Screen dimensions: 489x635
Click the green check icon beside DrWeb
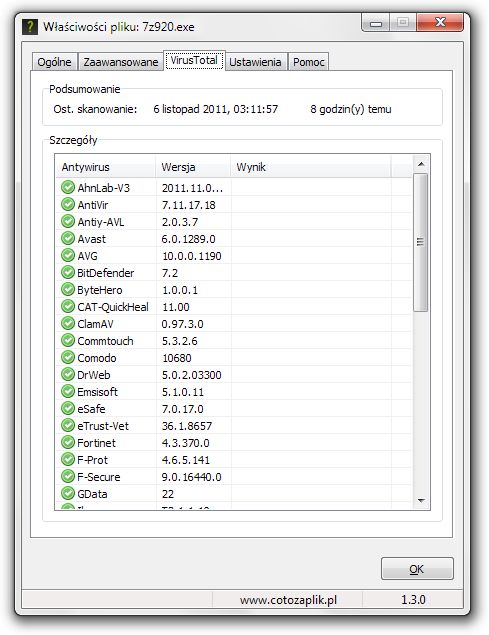pos(68,375)
